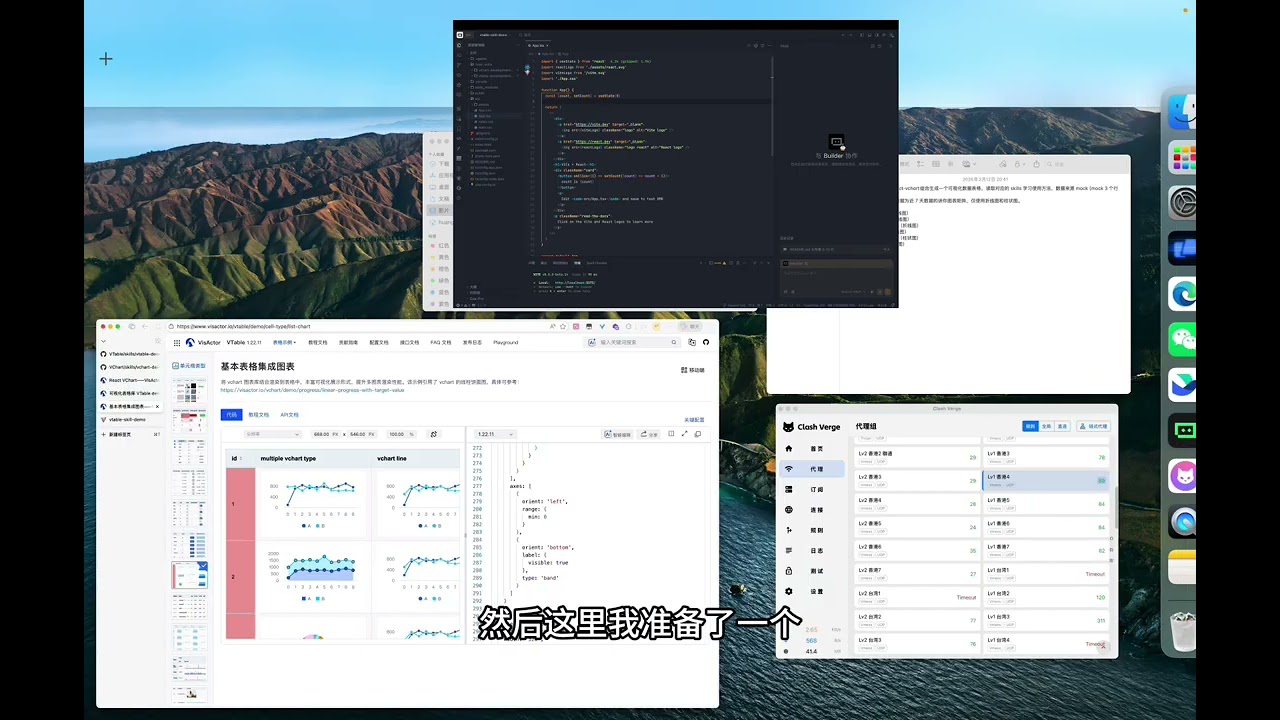Open 接口文档 in the VTable navigation bar

pyautogui.click(x=409, y=342)
